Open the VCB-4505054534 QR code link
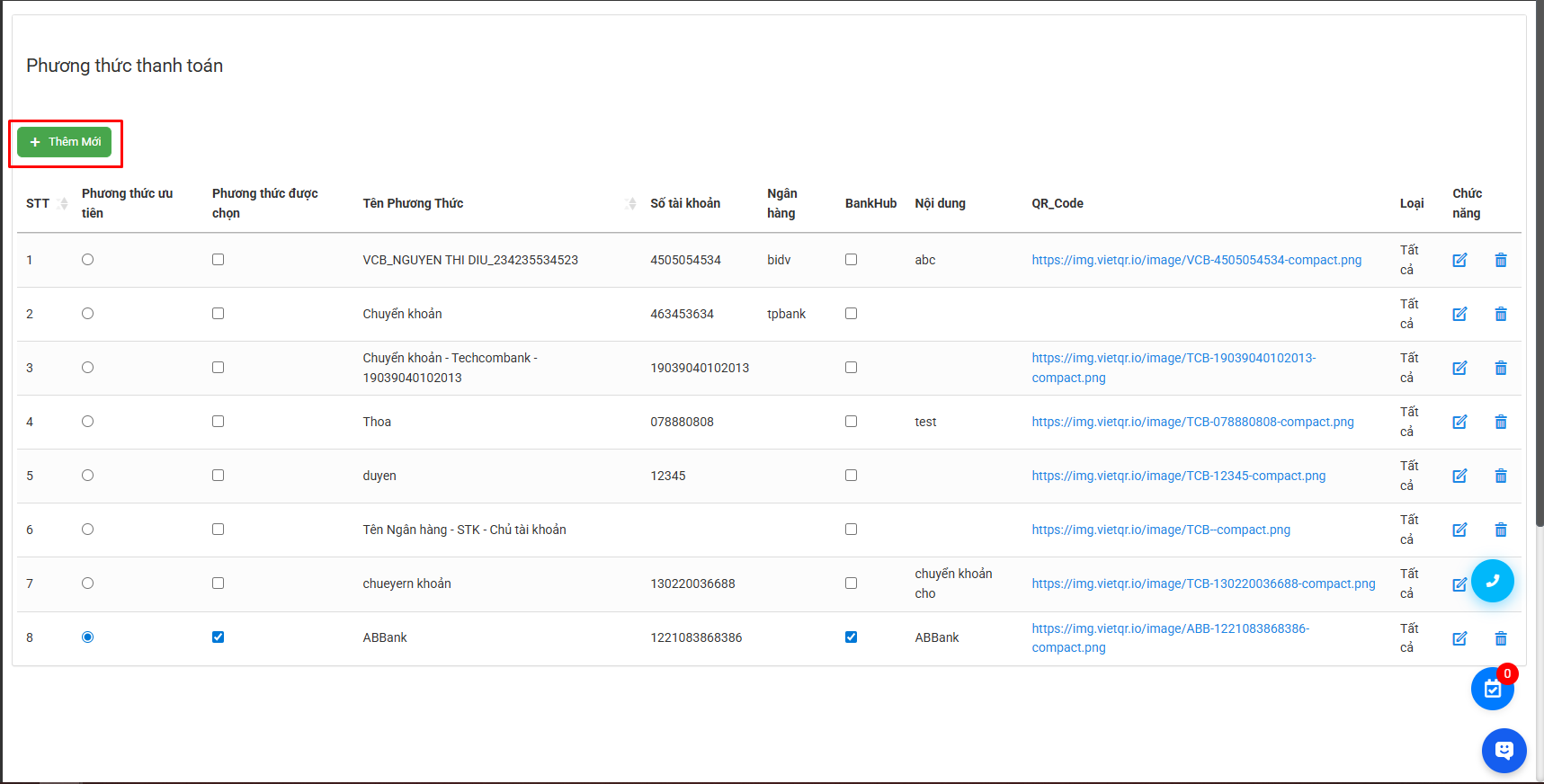 (1196, 260)
